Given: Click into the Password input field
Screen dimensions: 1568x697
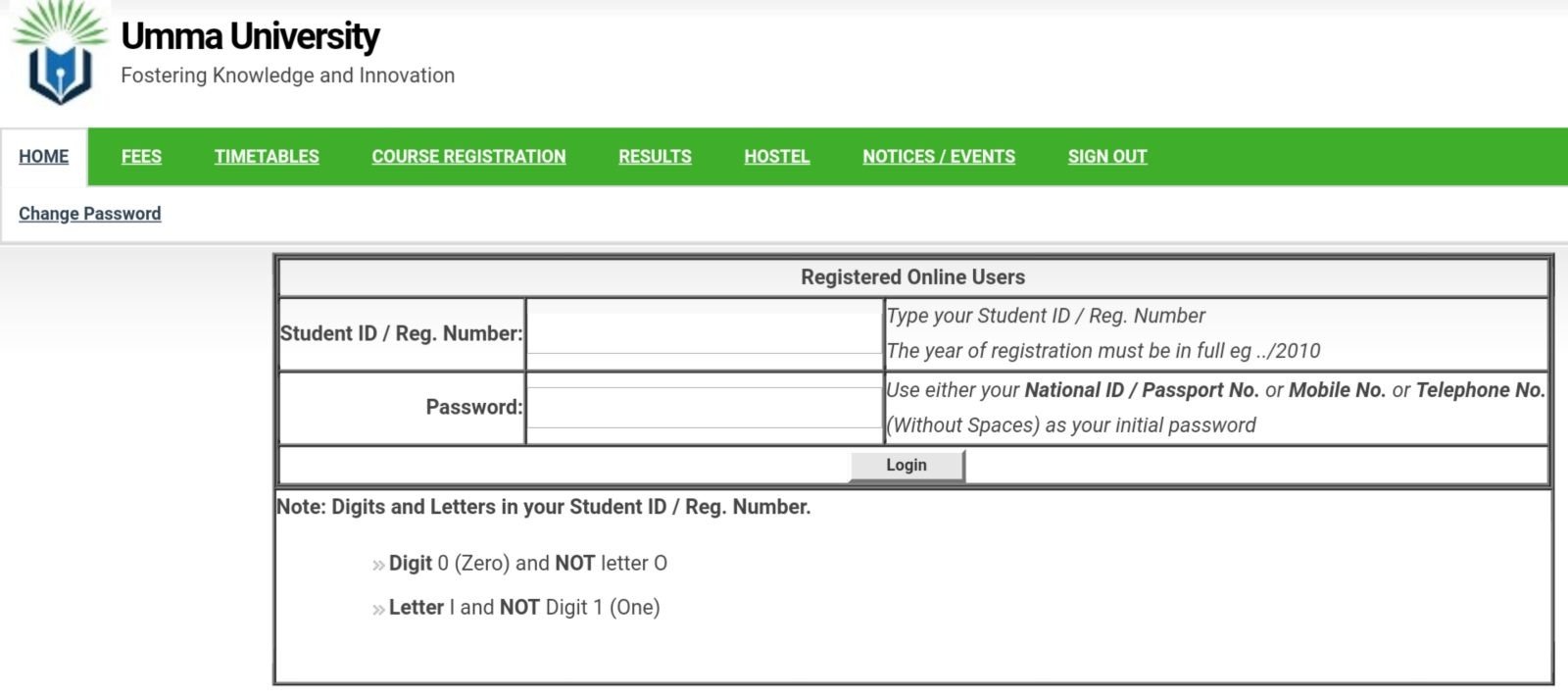Looking at the screenshot, I should tap(705, 407).
